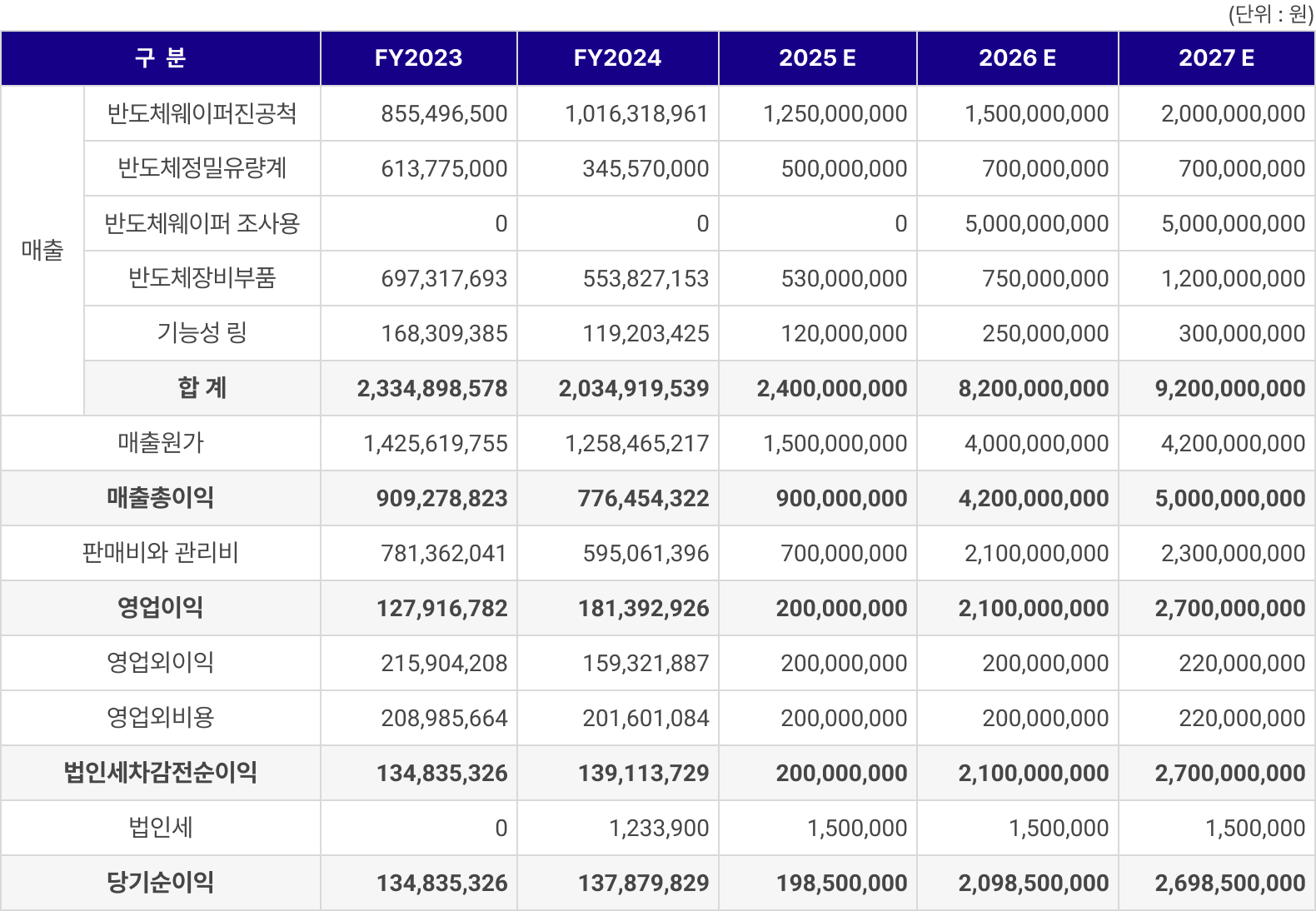Select the 반도체장비부품 row label
Viewport: 1316px width, 911px height.
[202, 278]
